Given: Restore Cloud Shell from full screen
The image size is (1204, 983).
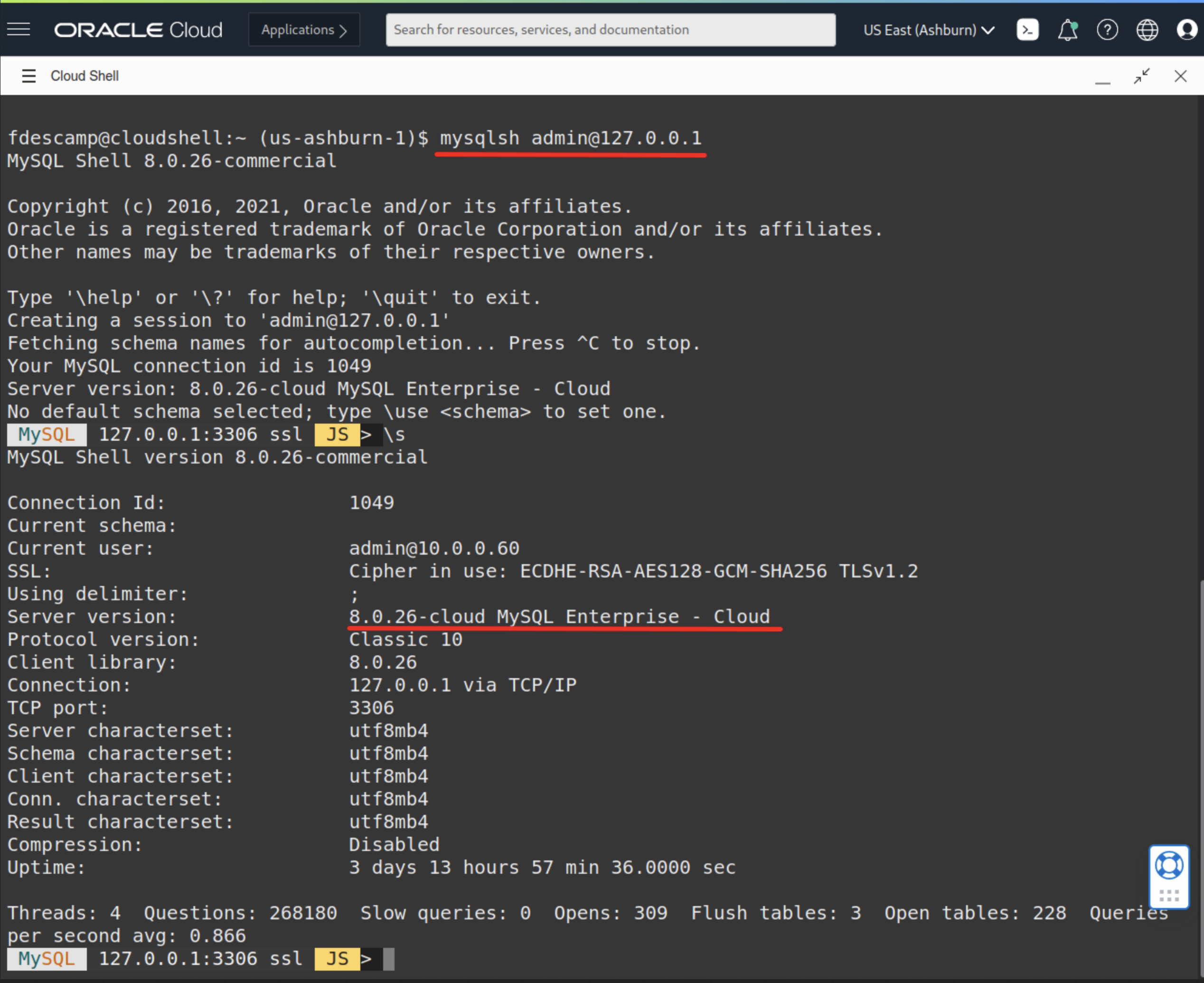Looking at the screenshot, I should click(x=1142, y=76).
